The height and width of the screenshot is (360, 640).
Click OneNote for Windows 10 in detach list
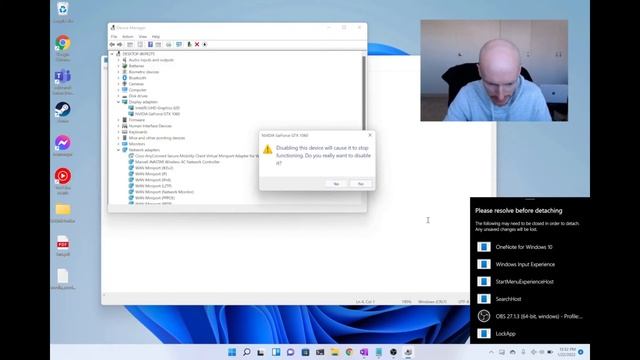point(530,247)
